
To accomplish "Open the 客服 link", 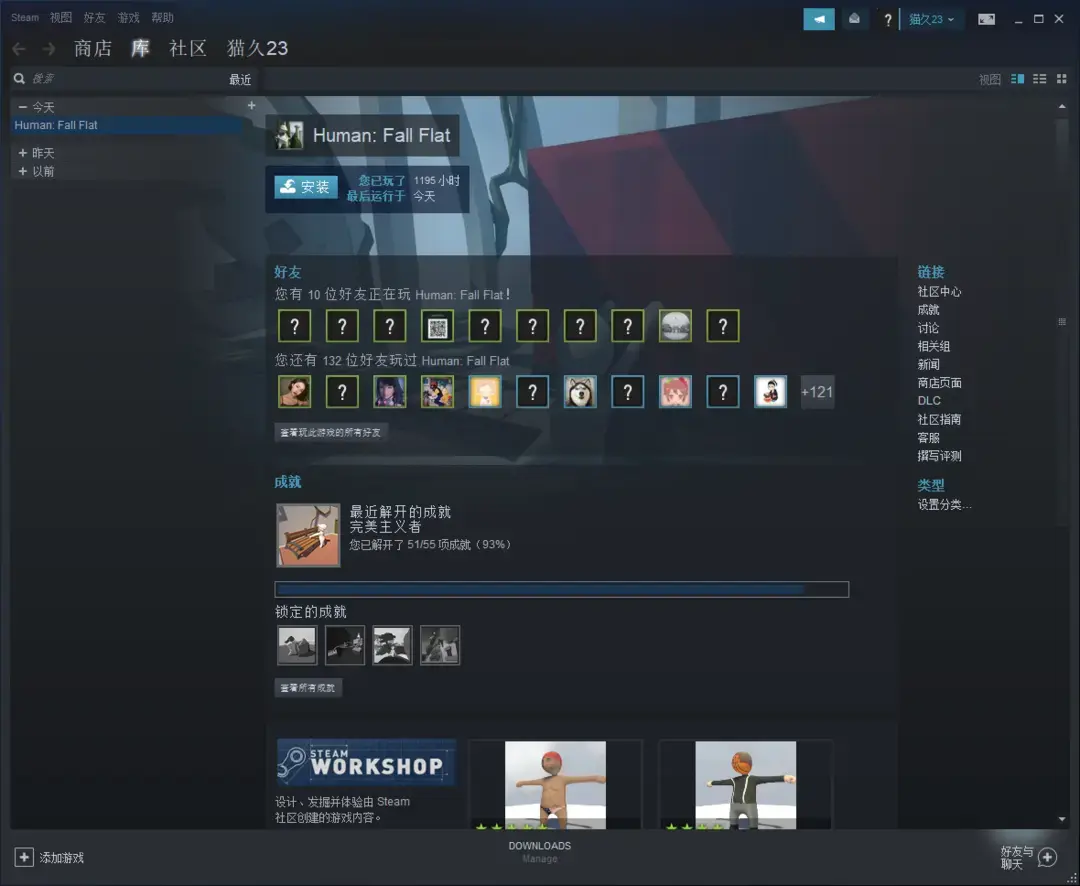I will click(928, 438).
